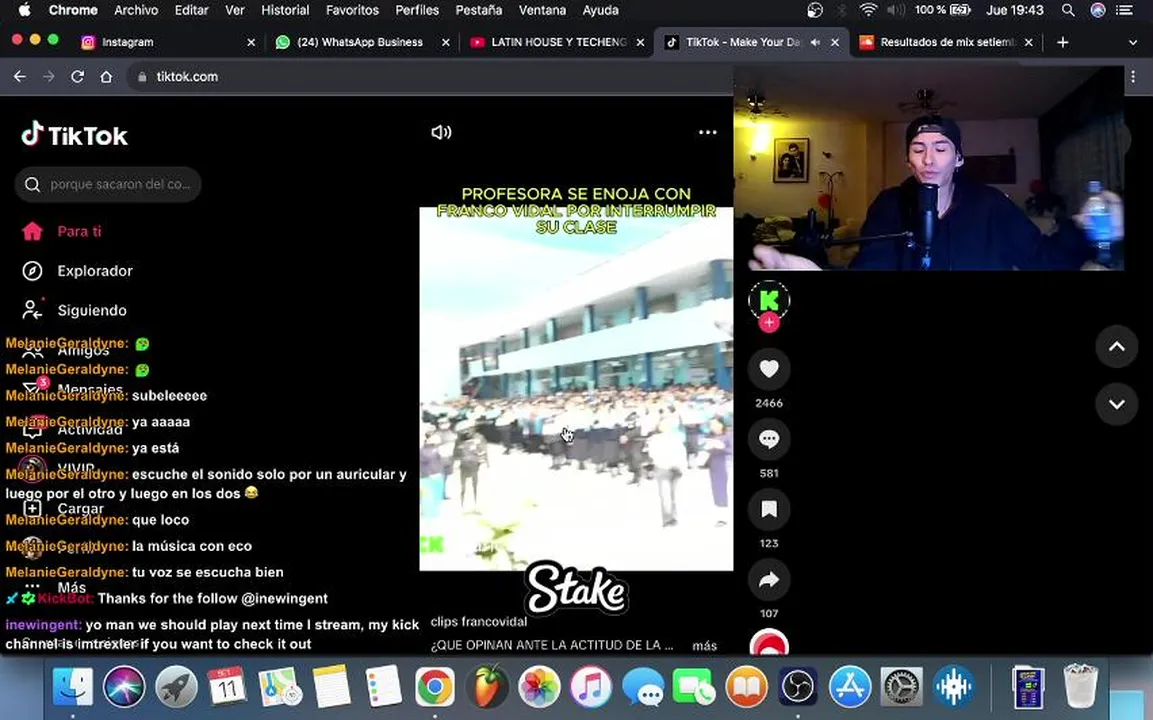
Task: Open OBS from the Dock
Action: [798, 687]
